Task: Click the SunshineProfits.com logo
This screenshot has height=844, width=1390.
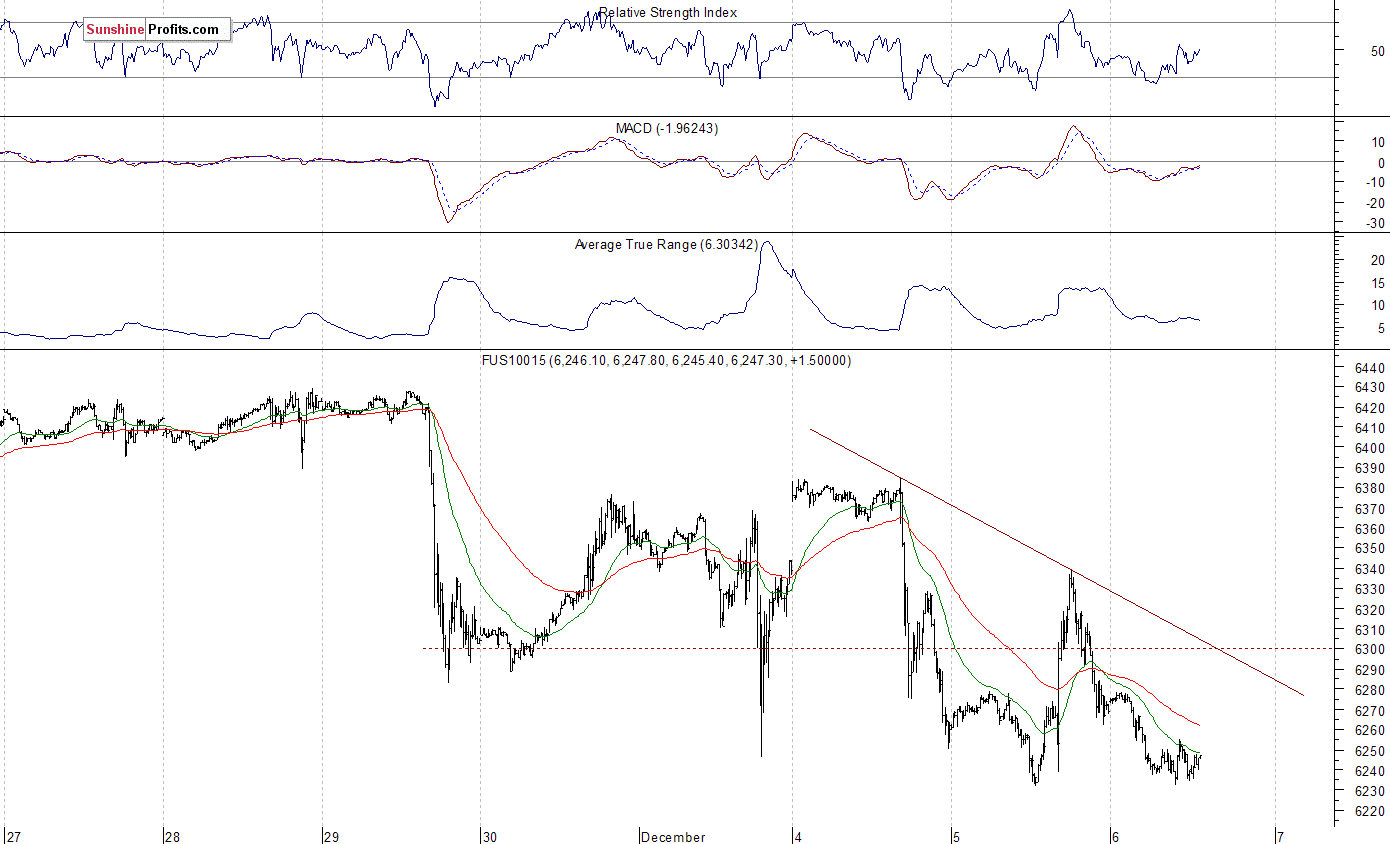Action: click(157, 30)
